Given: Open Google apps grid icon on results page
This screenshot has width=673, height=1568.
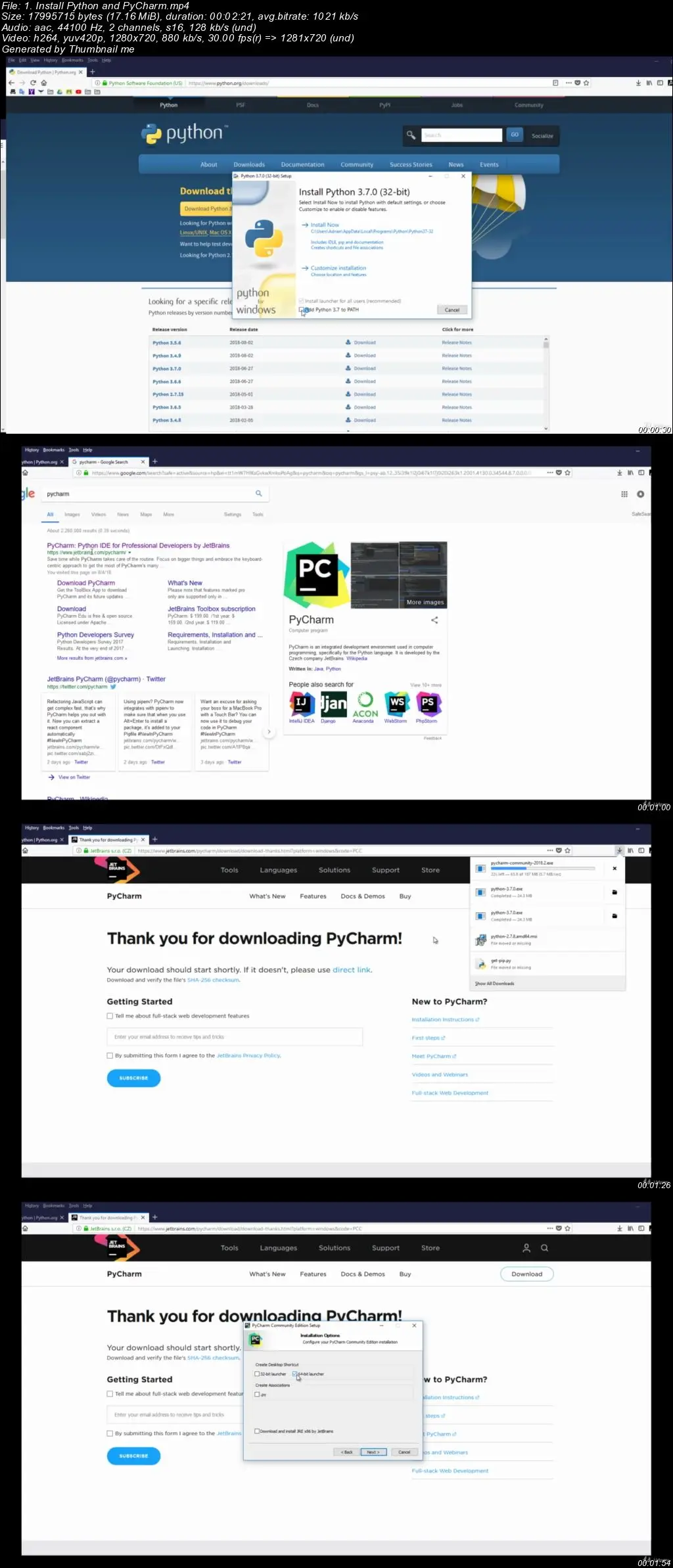Looking at the screenshot, I should (624, 494).
